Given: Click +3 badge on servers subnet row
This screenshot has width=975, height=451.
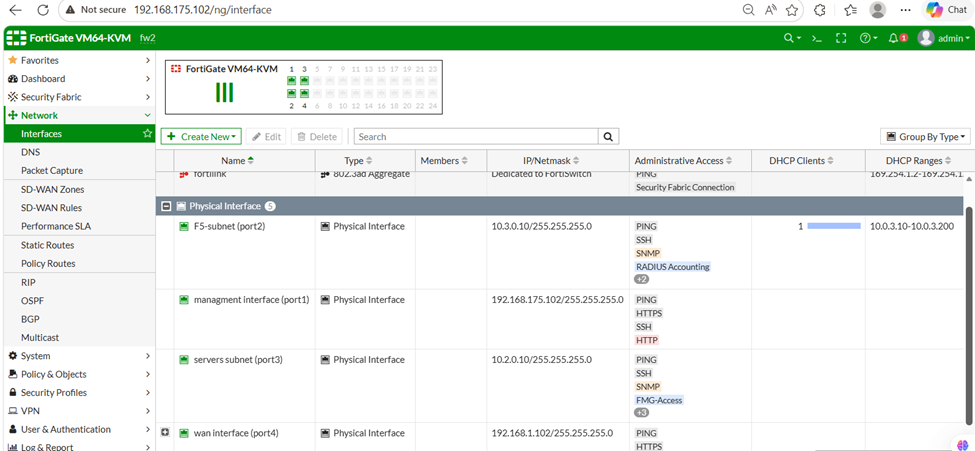Looking at the screenshot, I should (x=641, y=413).
